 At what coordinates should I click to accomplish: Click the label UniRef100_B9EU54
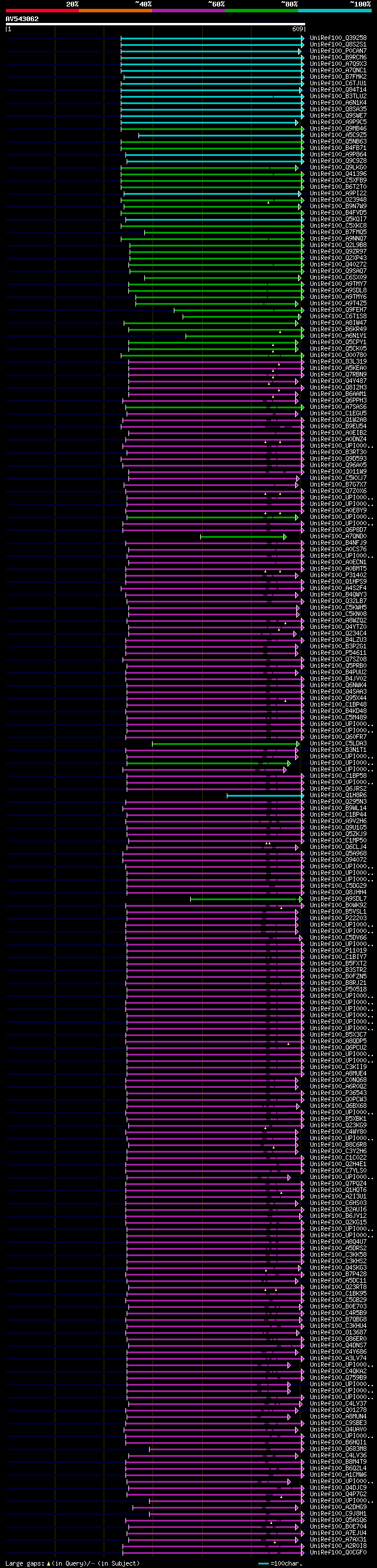pos(338,427)
